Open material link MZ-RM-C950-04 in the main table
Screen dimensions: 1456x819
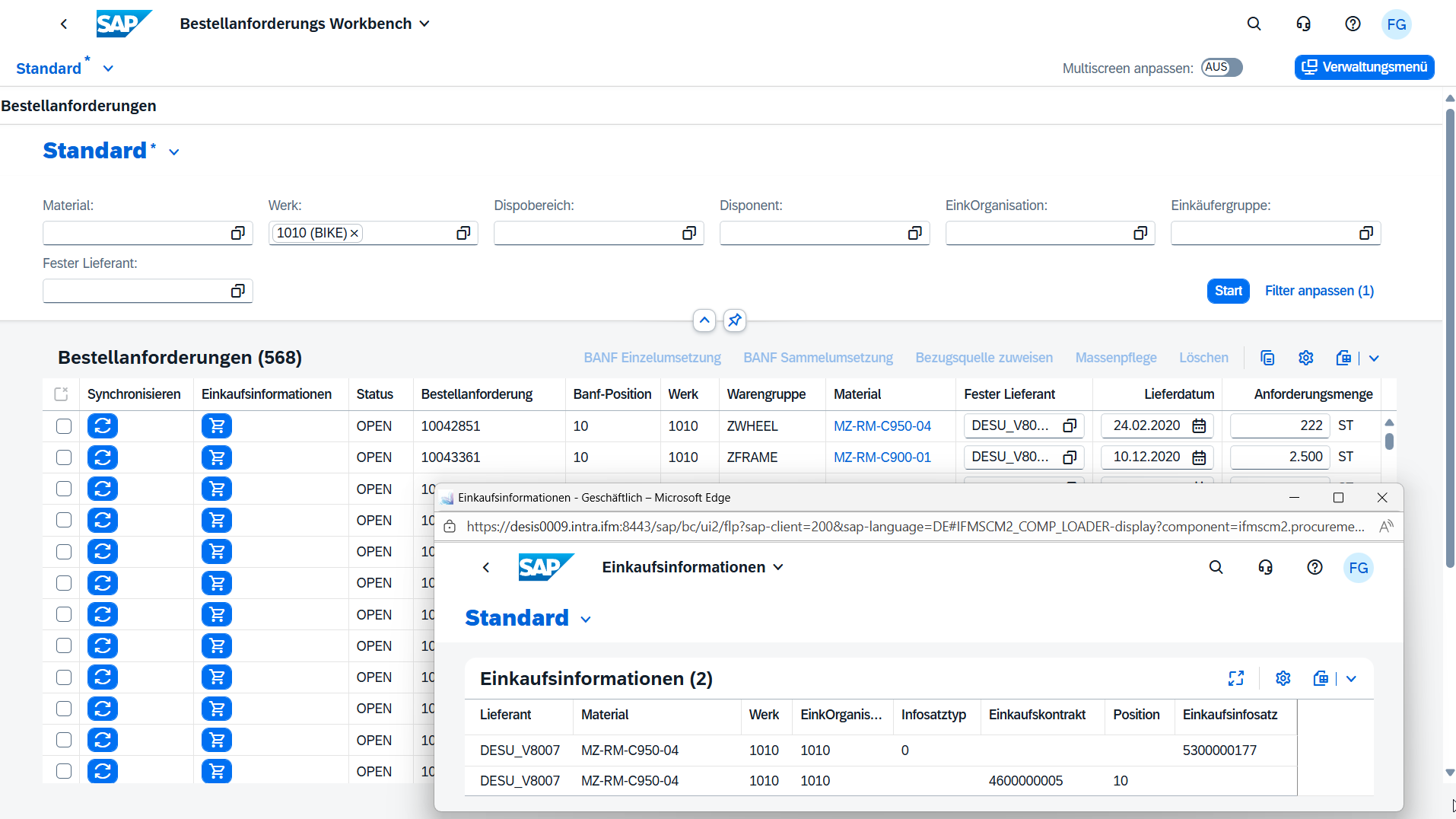[882, 426]
